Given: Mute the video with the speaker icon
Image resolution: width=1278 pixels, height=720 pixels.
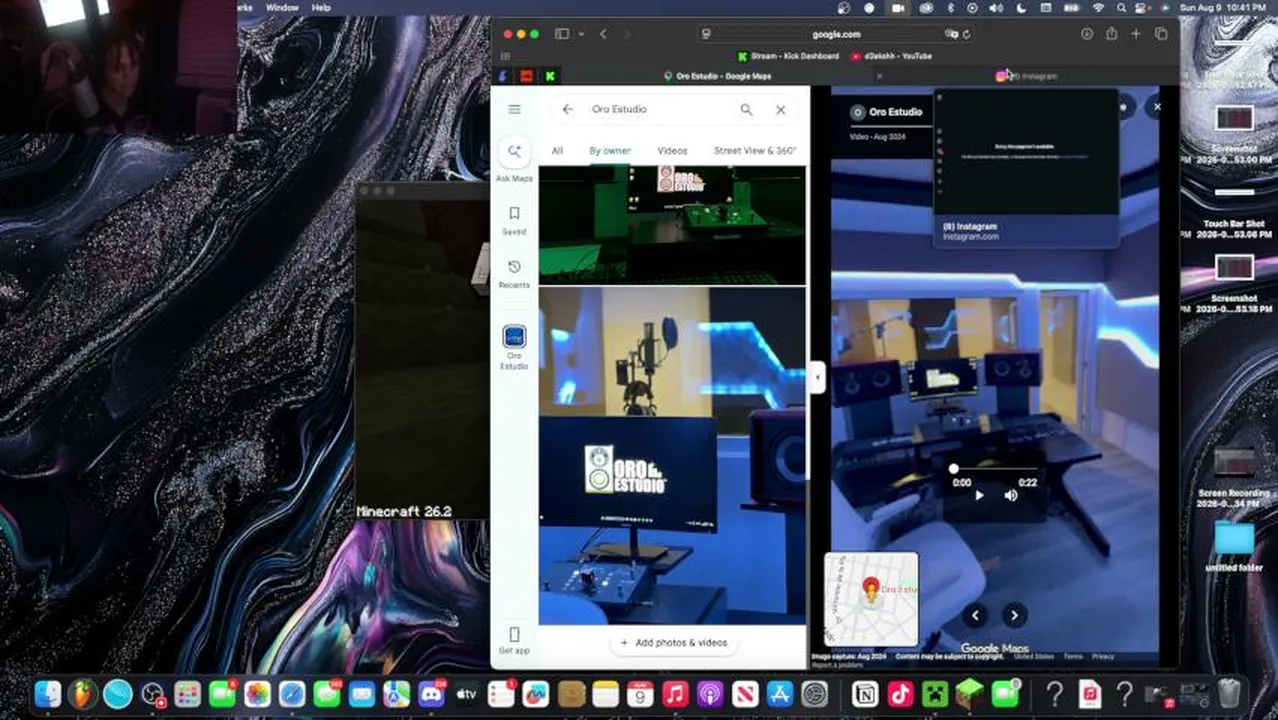Looking at the screenshot, I should tap(1011, 495).
